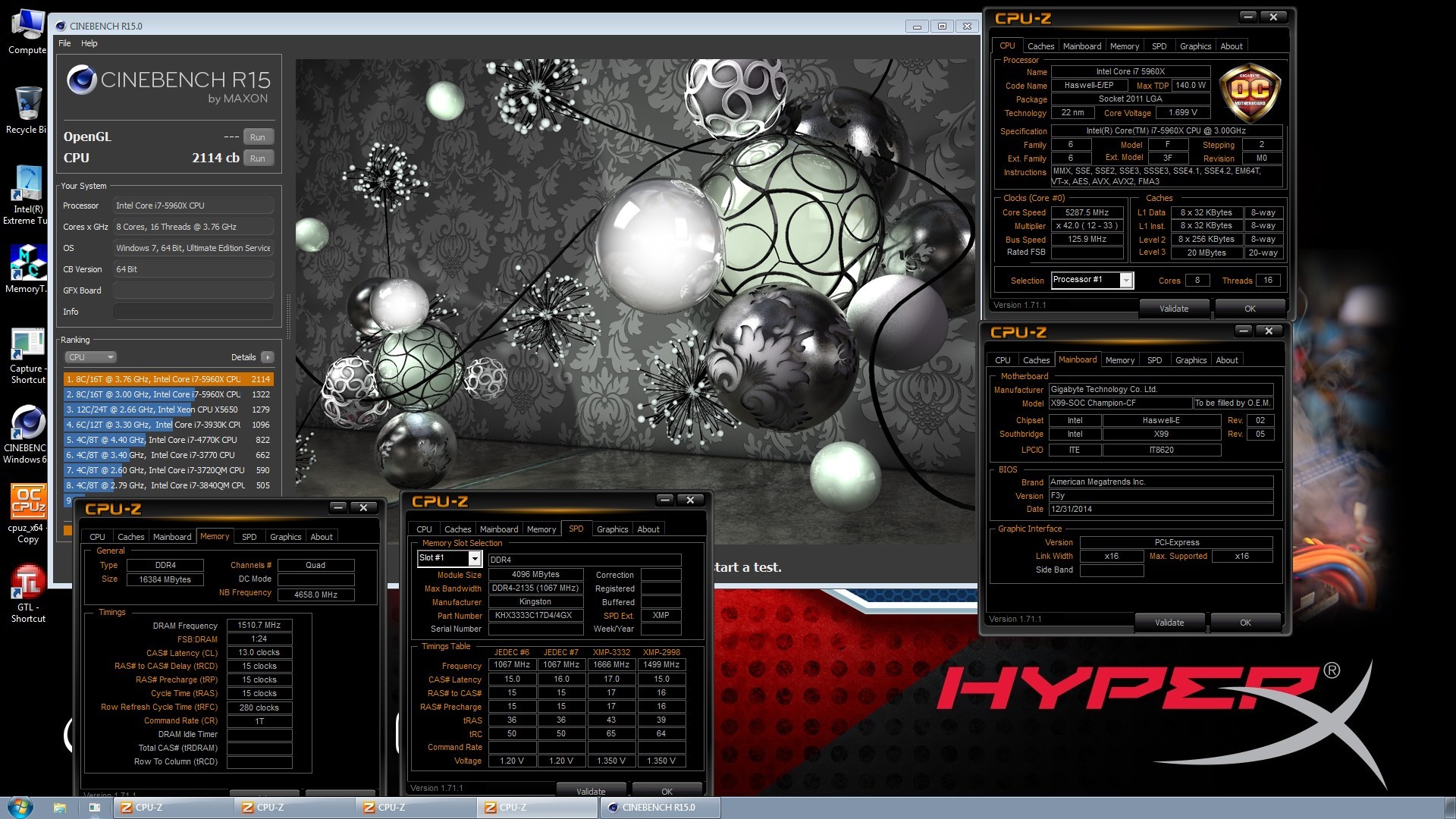
Task: Open the ranking Details arrow button
Action: click(267, 357)
